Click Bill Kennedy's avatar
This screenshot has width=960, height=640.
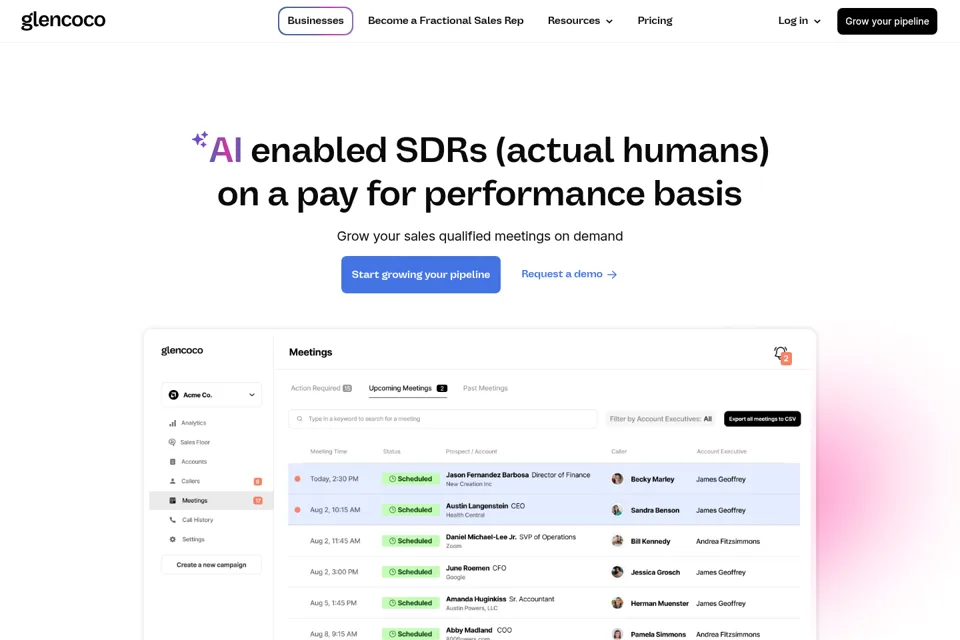pos(617,541)
